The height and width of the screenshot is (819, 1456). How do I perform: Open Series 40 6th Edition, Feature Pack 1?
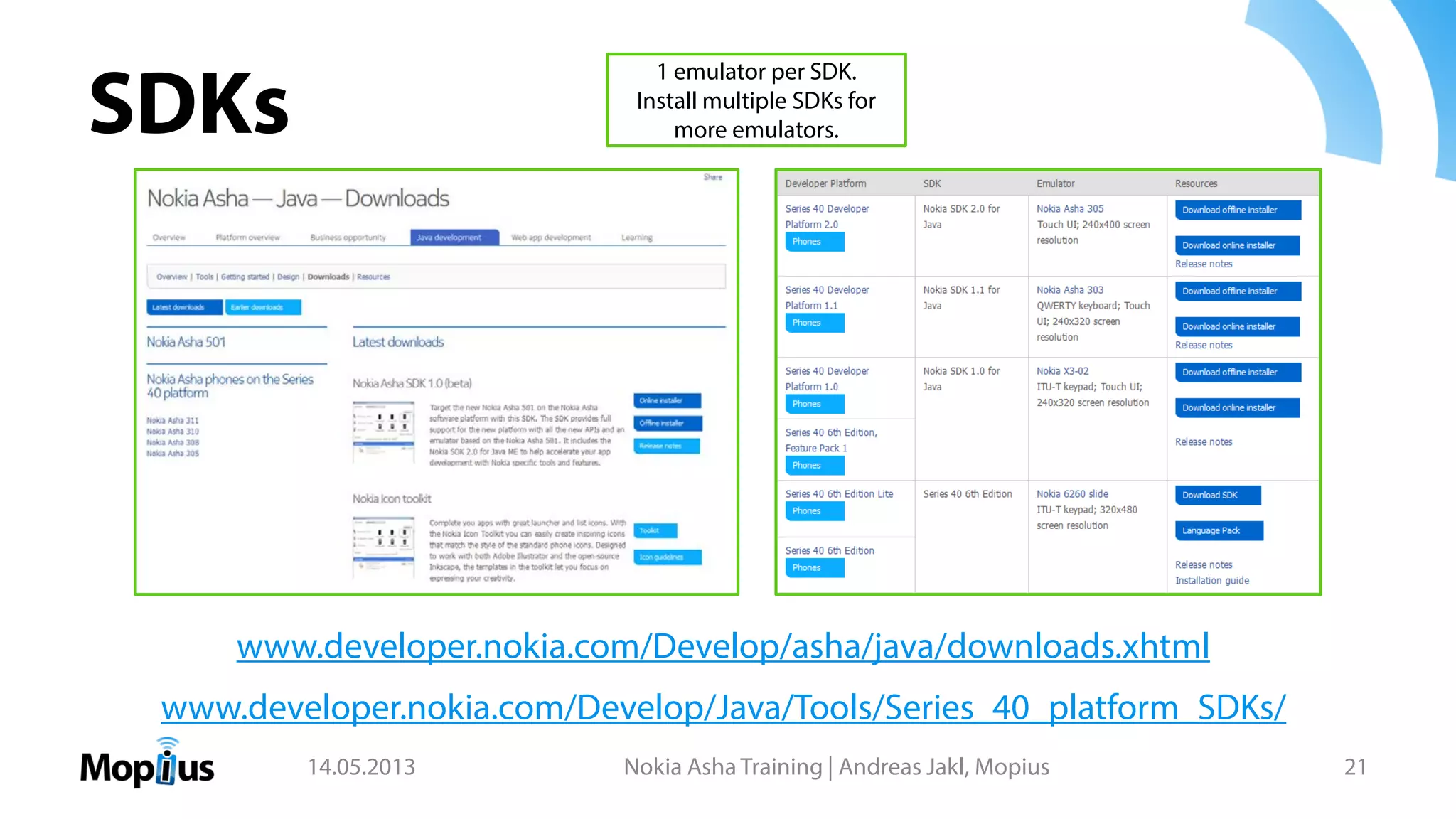831,440
